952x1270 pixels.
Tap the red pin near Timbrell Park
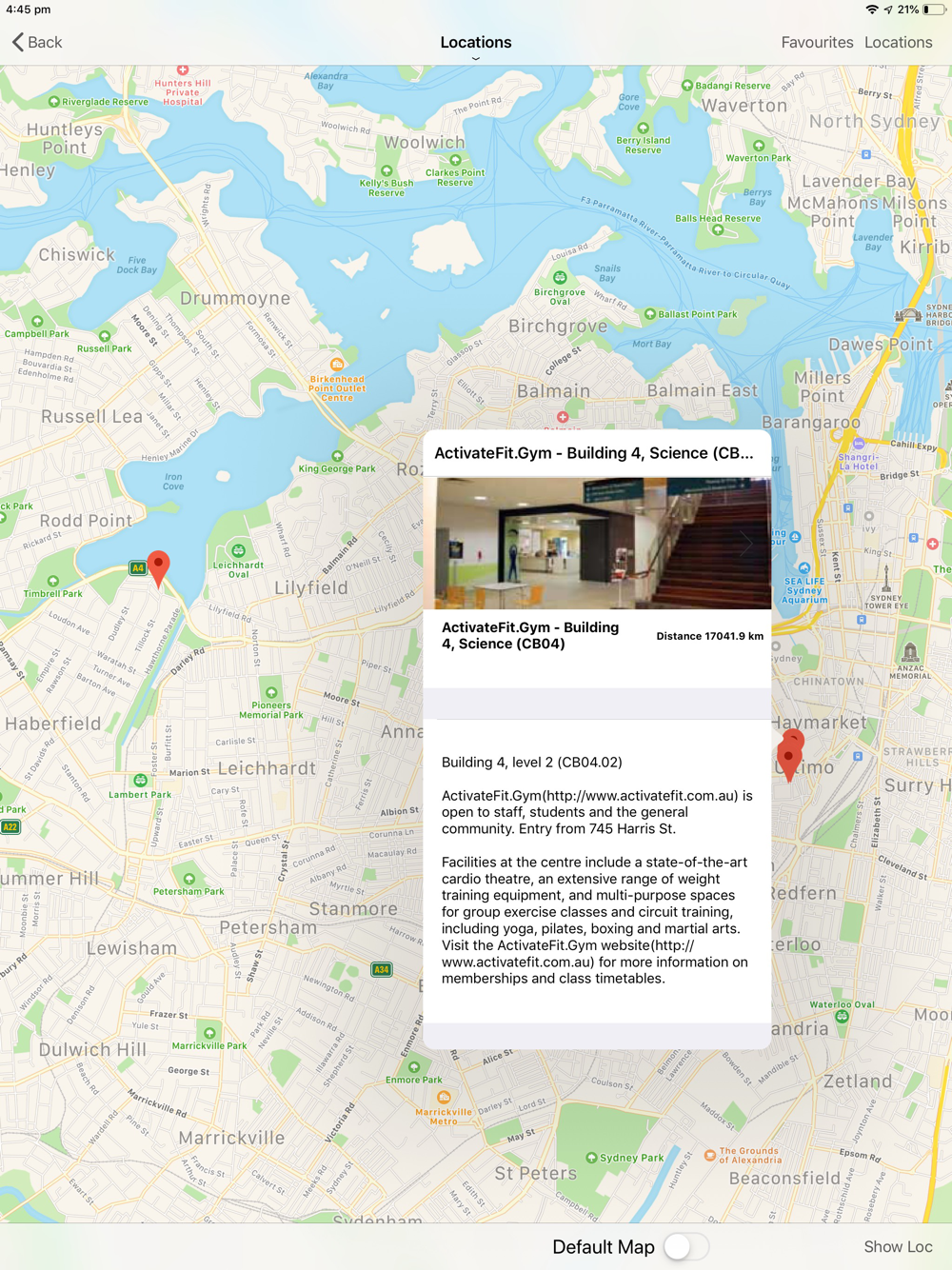tap(158, 568)
